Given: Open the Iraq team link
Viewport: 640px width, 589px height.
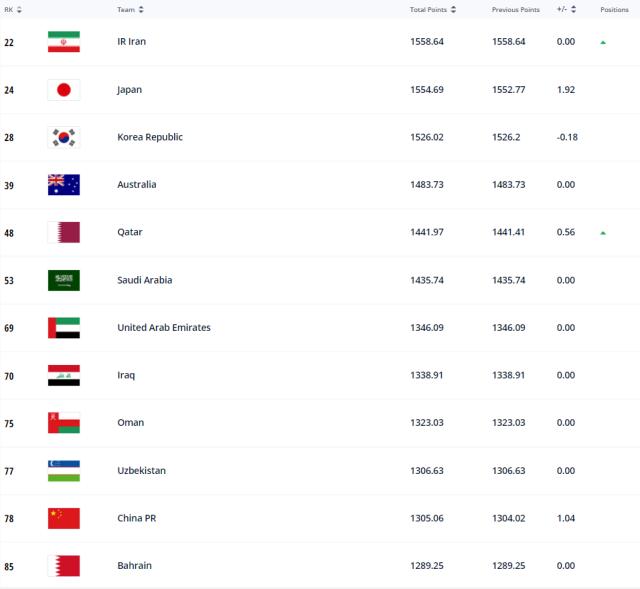Looking at the screenshot, I should coord(126,375).
